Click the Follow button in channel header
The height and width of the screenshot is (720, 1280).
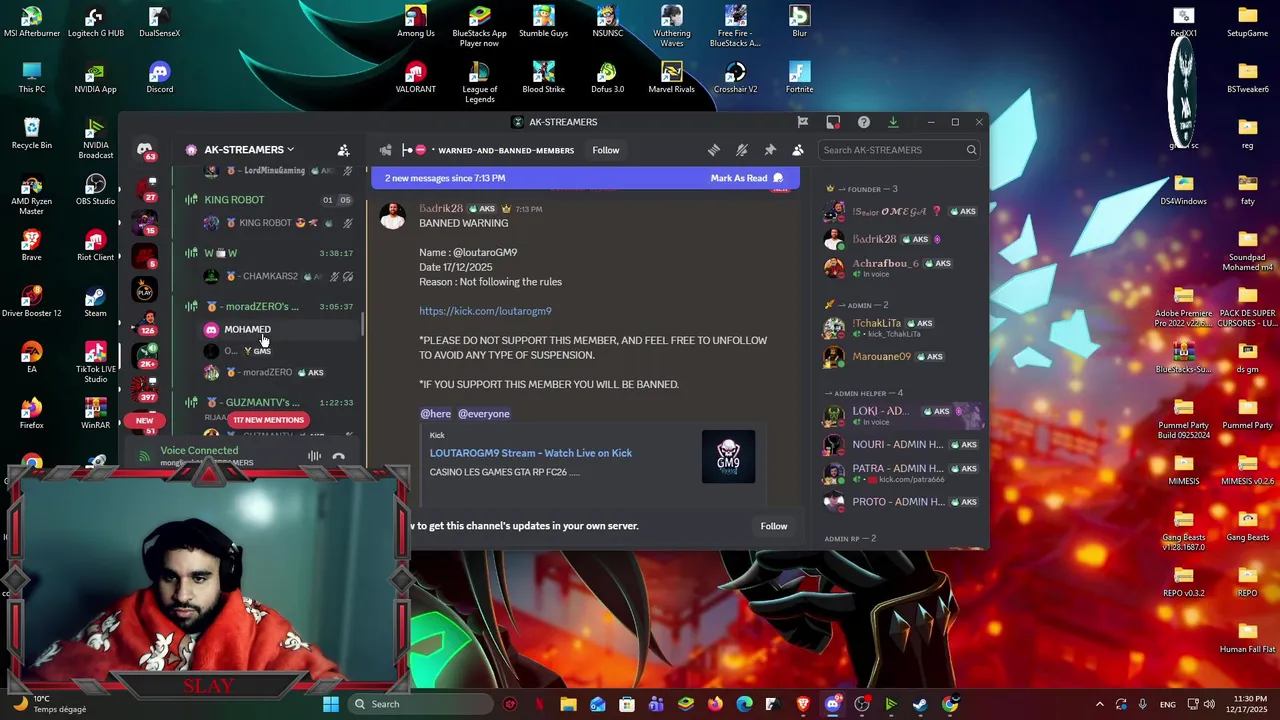tap(606, 150)
